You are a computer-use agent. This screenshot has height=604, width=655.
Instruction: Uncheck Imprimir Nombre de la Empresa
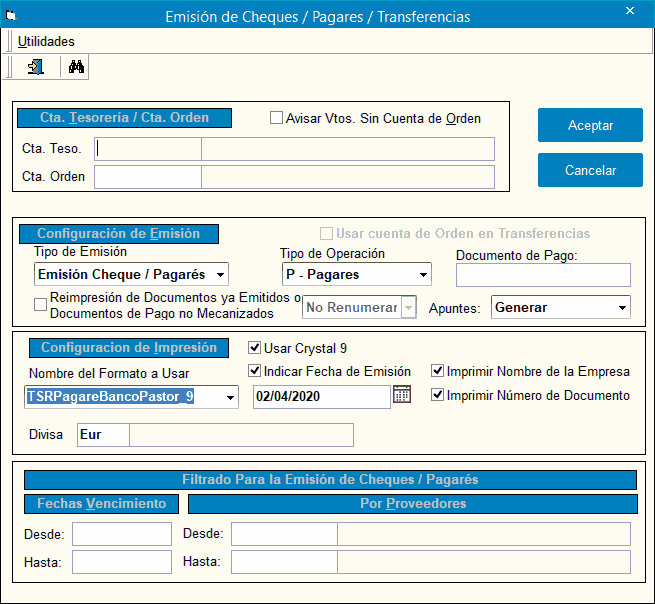[439, 371]
